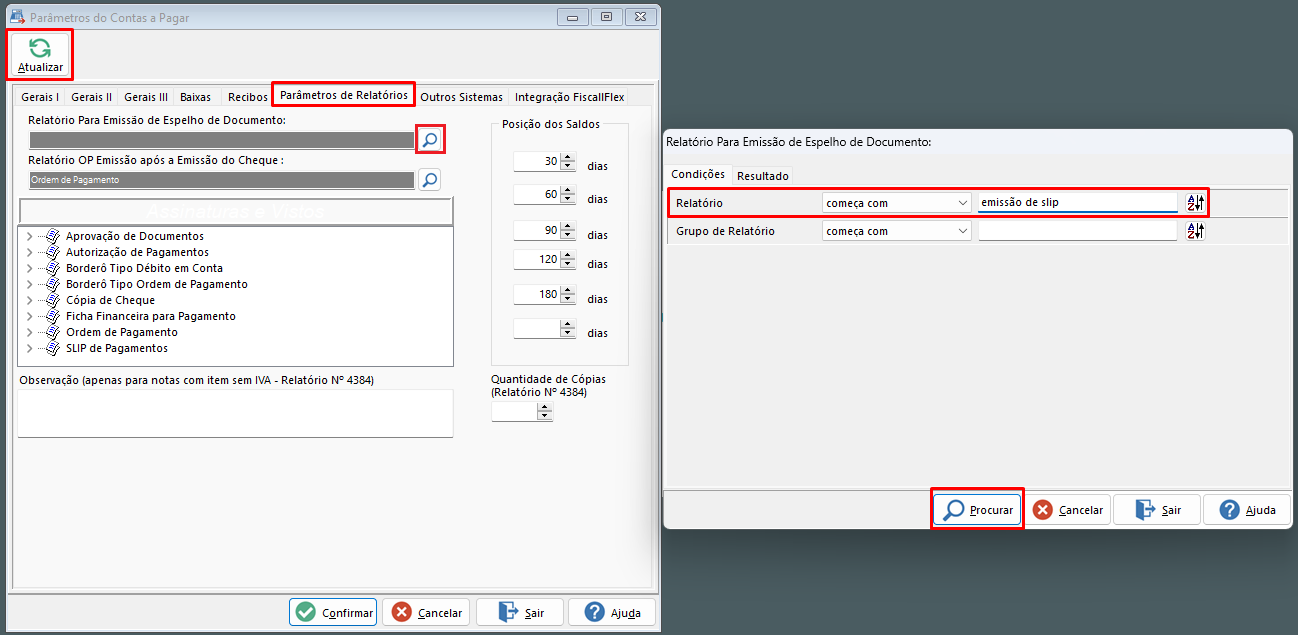Expand the Ordem de Pagamento tree node
This screenshot has height=635, width=1298.
[29, 332]
